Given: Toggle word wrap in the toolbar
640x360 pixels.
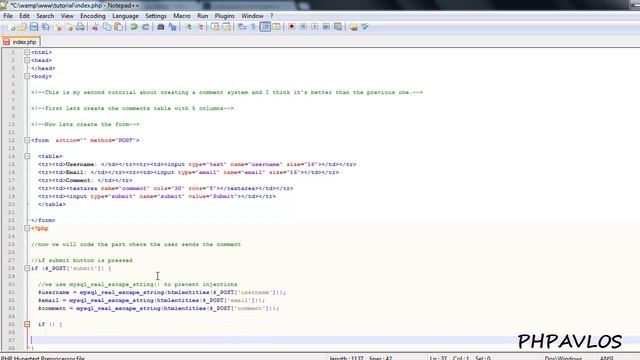Looking at the screenshot, I should point(242,27).
